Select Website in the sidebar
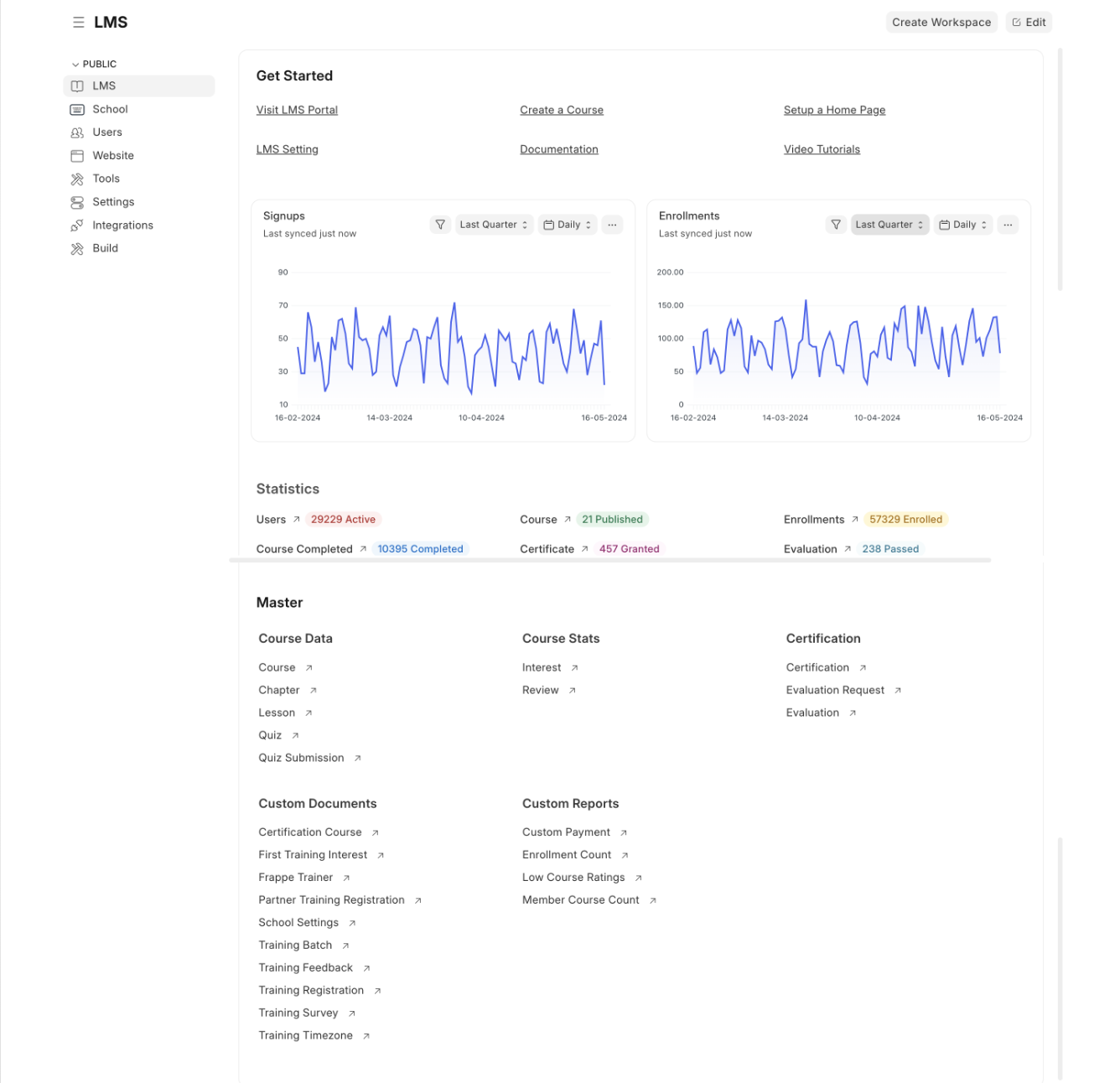1120x1083 pixels. (113, 156)
